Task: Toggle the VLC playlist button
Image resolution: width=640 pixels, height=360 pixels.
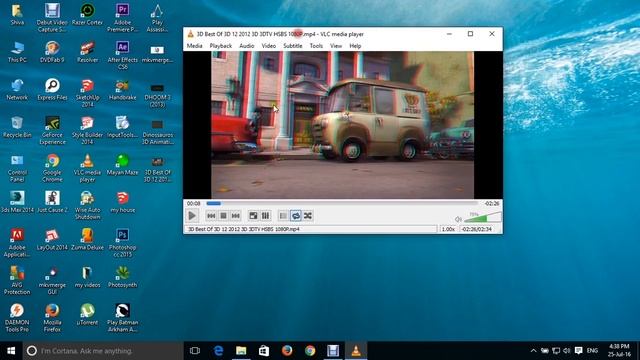Action: click(x=283, y=216)
